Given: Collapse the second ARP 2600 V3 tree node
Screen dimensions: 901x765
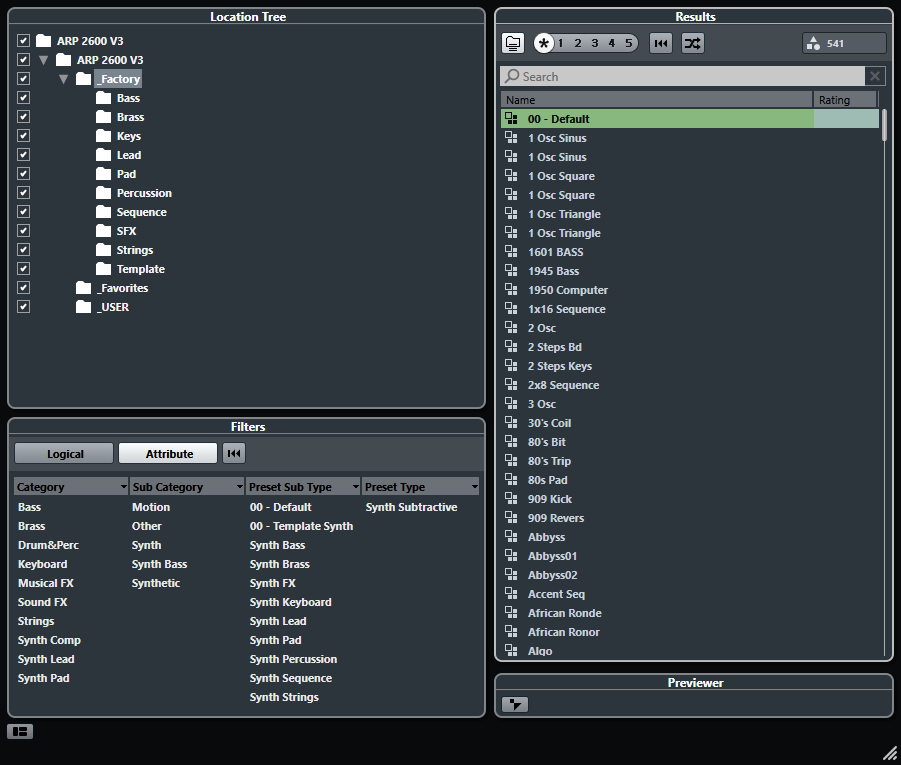Looking at the screenshot, I should click(44, 60).
